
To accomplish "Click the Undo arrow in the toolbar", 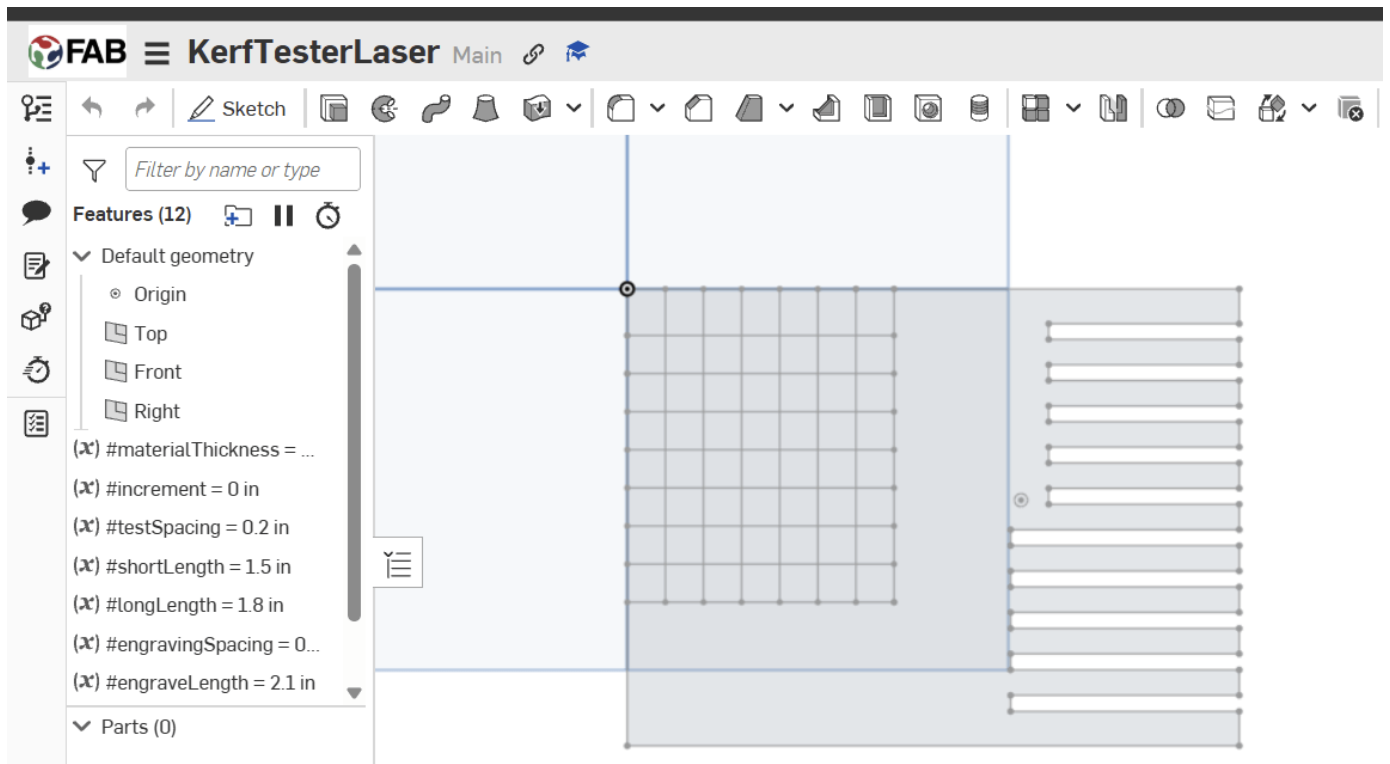I will (x=92, y=108).
